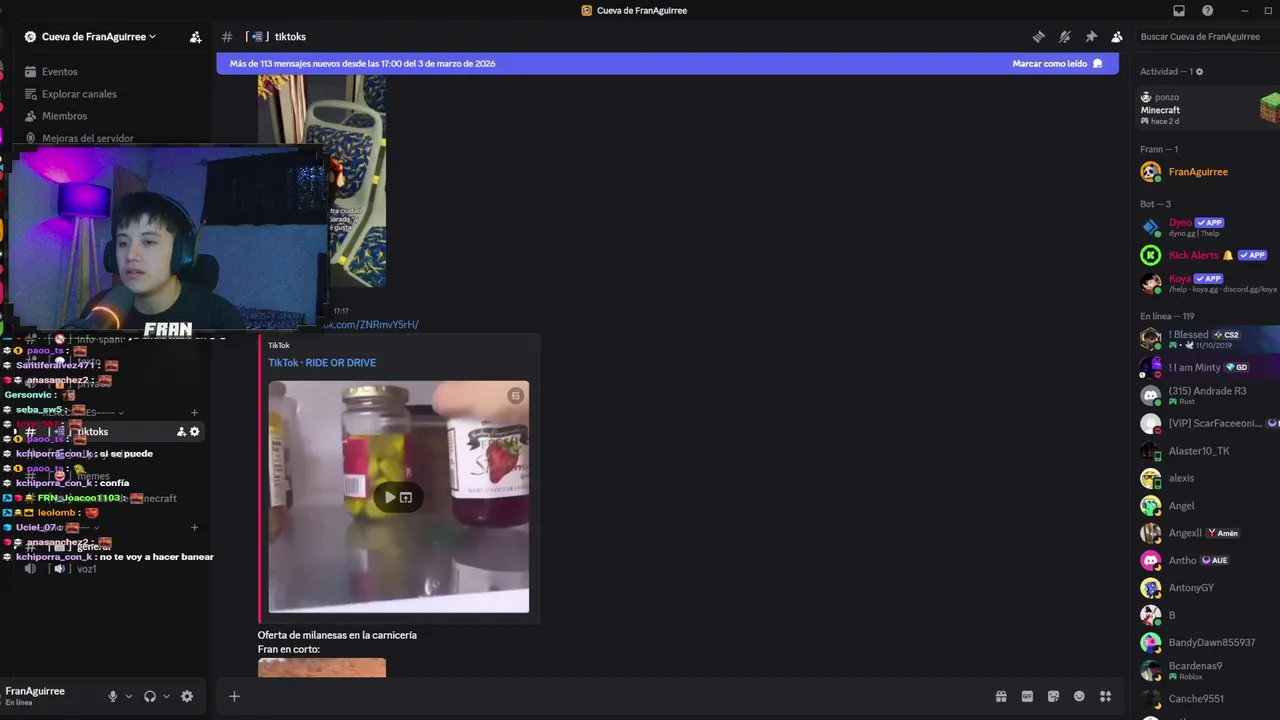Click the FranAguirree user panel name
The width and height of the screenshot is (1280, 720).
(x=35, y=691)
